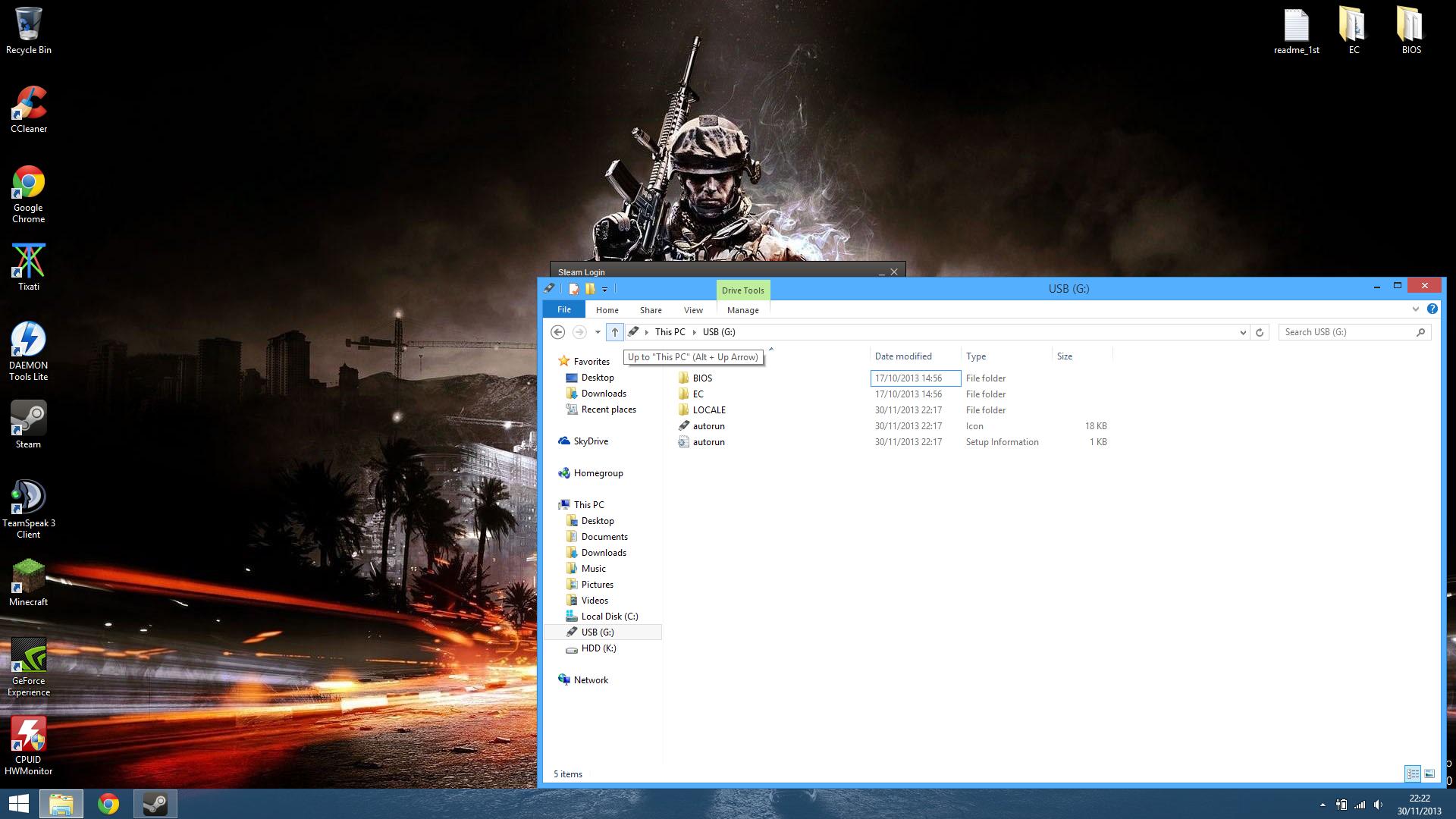The image size is (1456, 819).
Task: Sort by the Type column header
Action: tap(1006, 356)
